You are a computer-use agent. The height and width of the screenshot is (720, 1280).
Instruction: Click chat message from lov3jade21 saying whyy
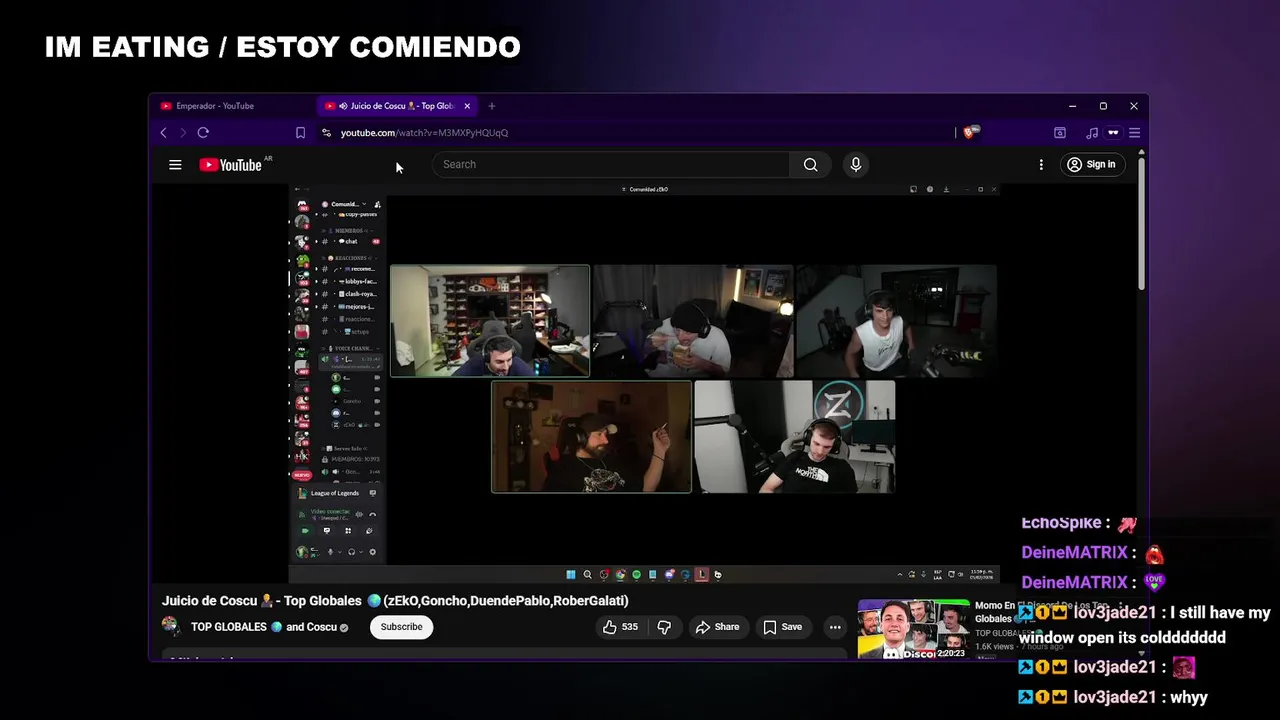[1113, 697]
